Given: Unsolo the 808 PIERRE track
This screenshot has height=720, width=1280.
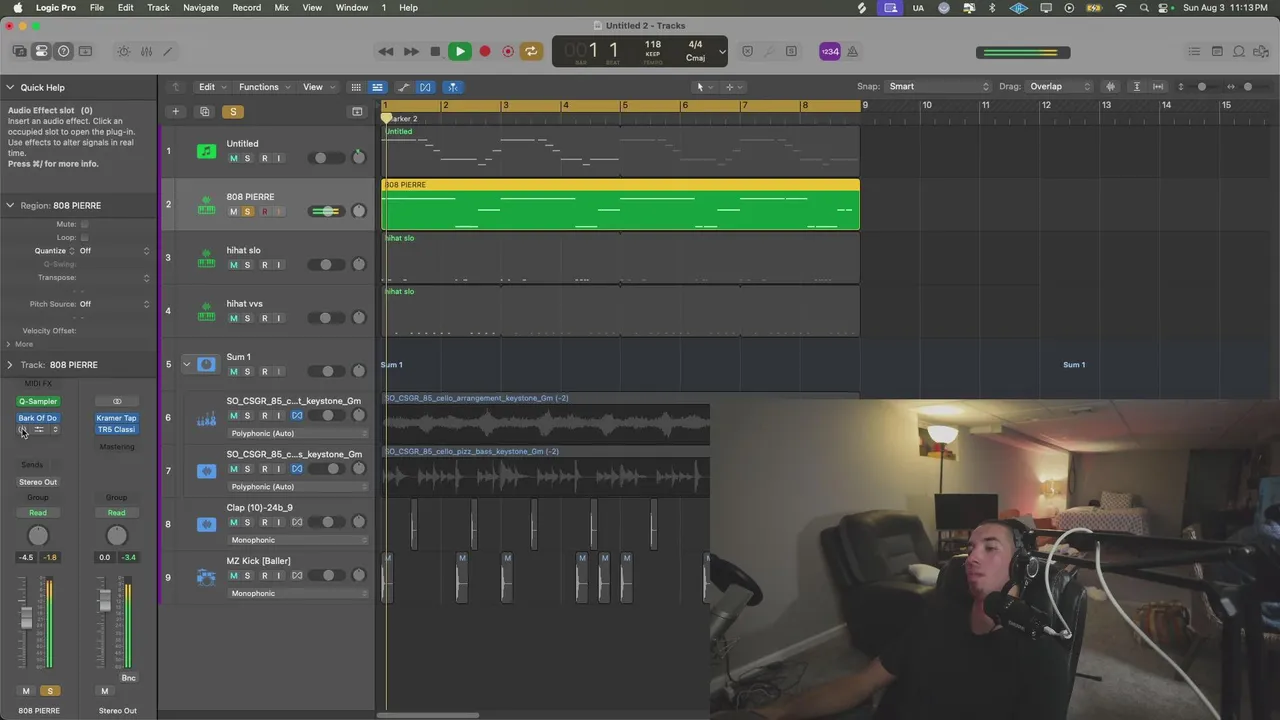Looking at the screenshot, I should coord(248,211).
